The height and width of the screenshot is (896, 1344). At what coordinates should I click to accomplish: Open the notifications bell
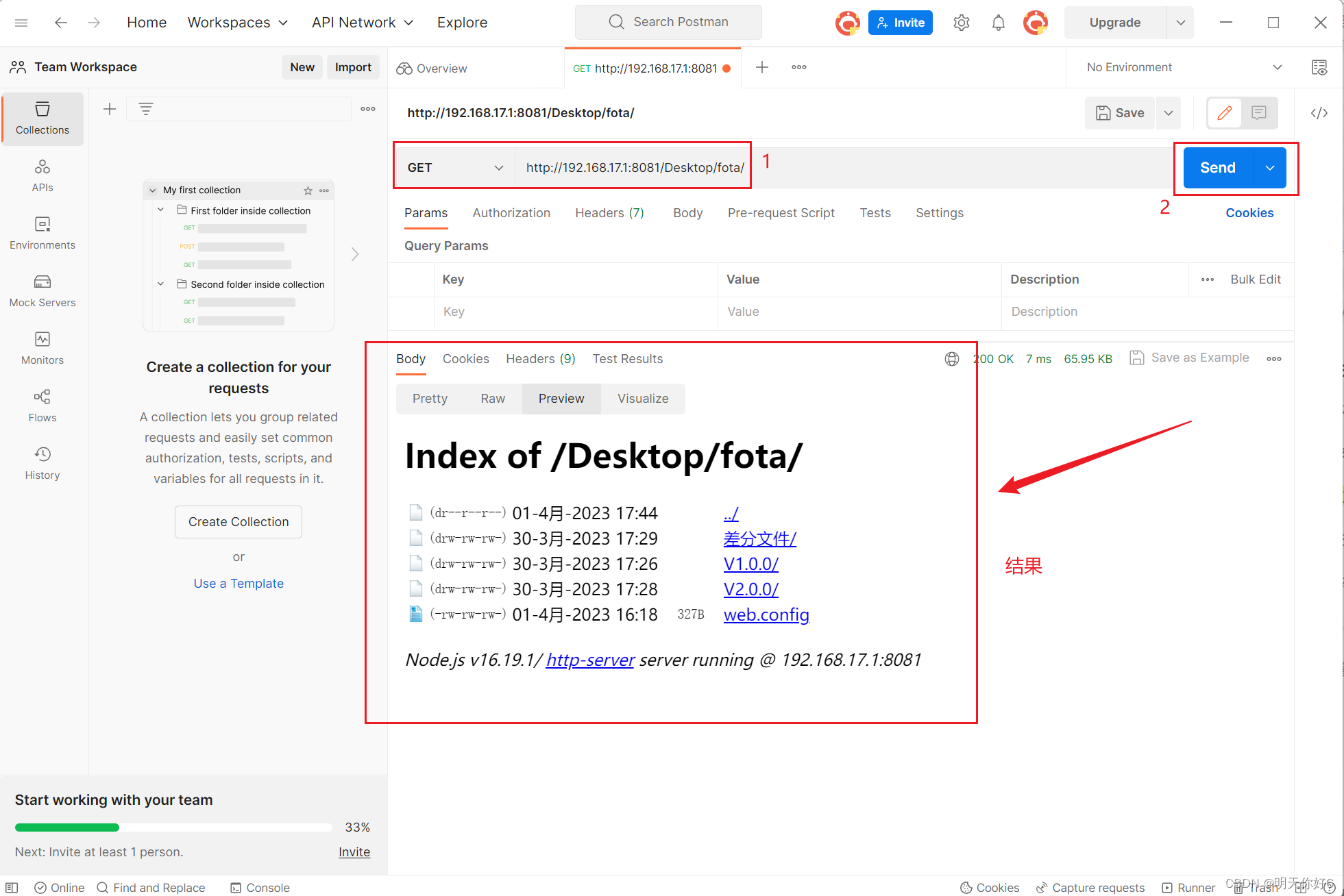click(x=999, y=23)
